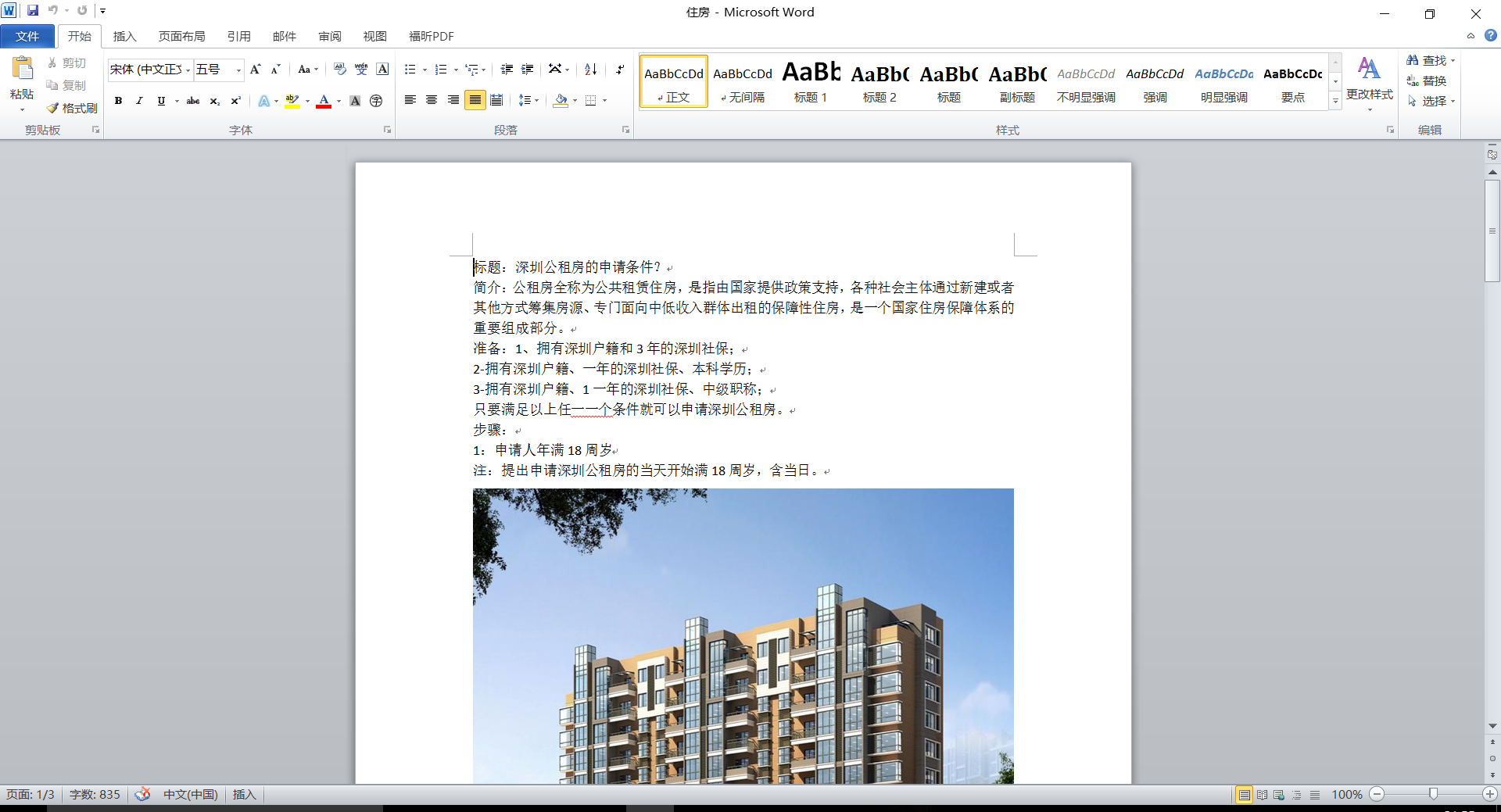Image resolution: width=1501 pixels, height=812 pixels.
Task: Click the building image in document
Action: 743,636
